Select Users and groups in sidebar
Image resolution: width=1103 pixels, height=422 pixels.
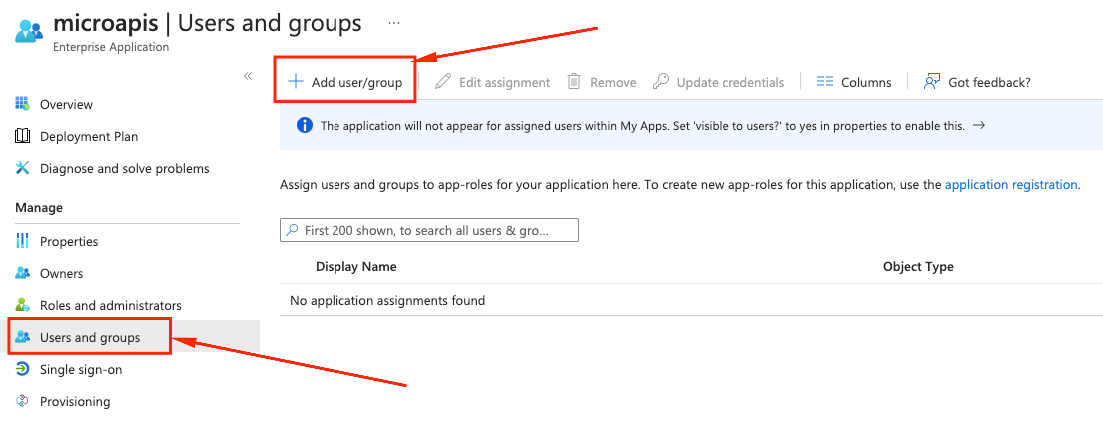90,338
